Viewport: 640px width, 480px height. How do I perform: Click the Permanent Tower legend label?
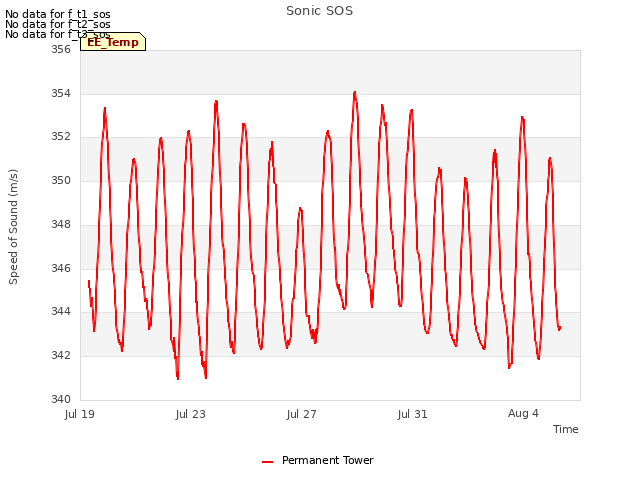327,460
